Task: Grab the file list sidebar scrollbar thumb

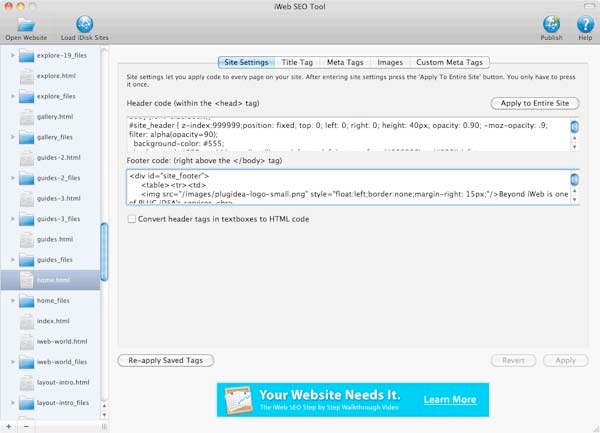Action: coord(104,252)
